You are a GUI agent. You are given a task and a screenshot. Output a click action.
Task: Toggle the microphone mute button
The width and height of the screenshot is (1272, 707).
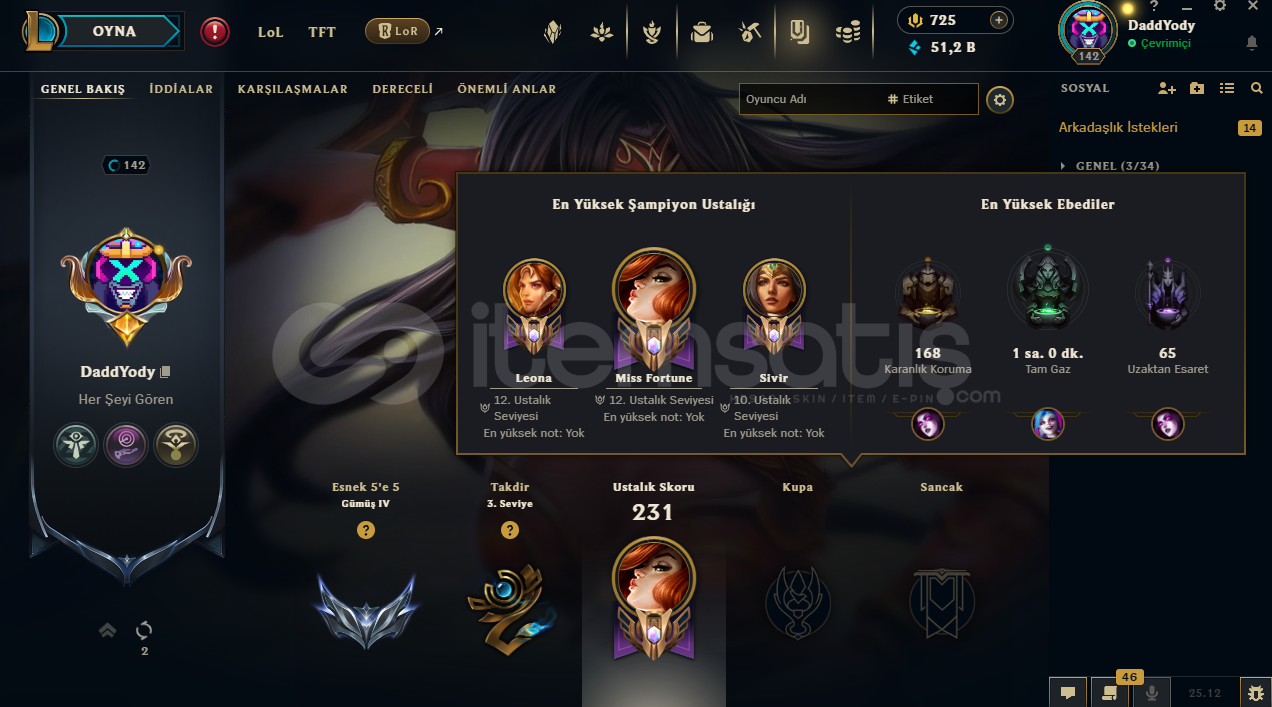pos(1152,692)
